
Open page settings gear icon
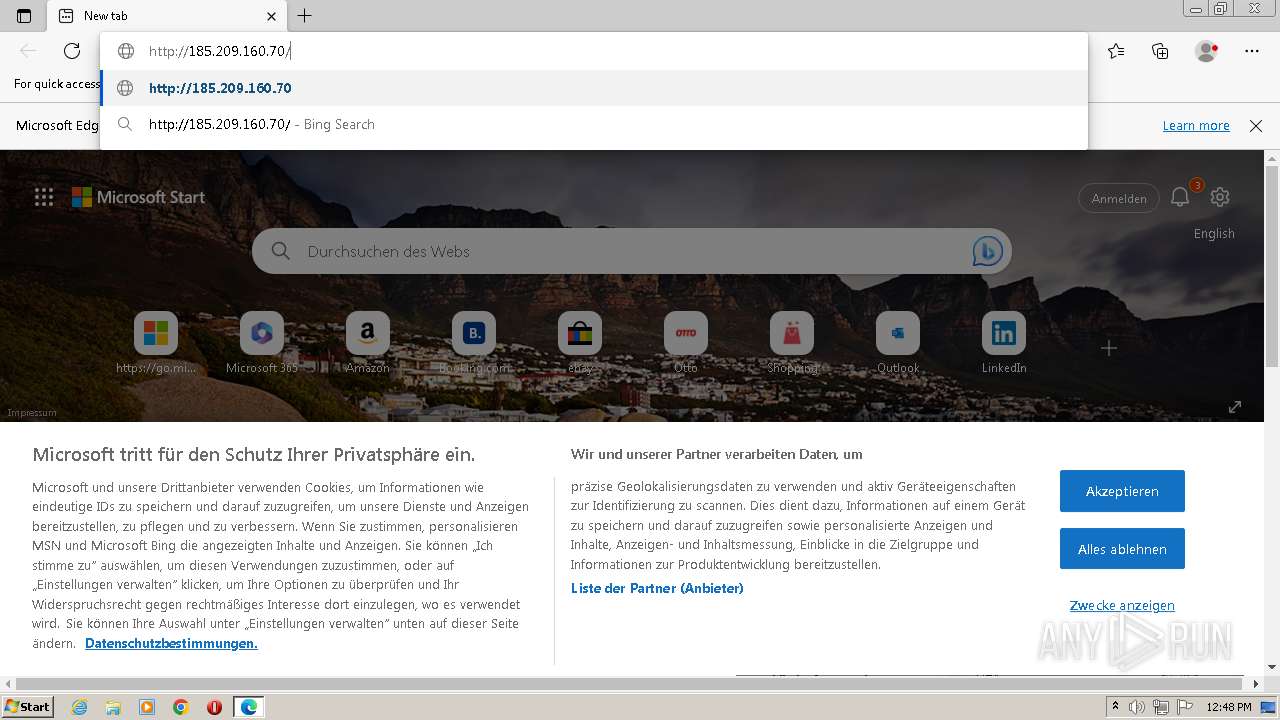click(x=1220, y=197)
